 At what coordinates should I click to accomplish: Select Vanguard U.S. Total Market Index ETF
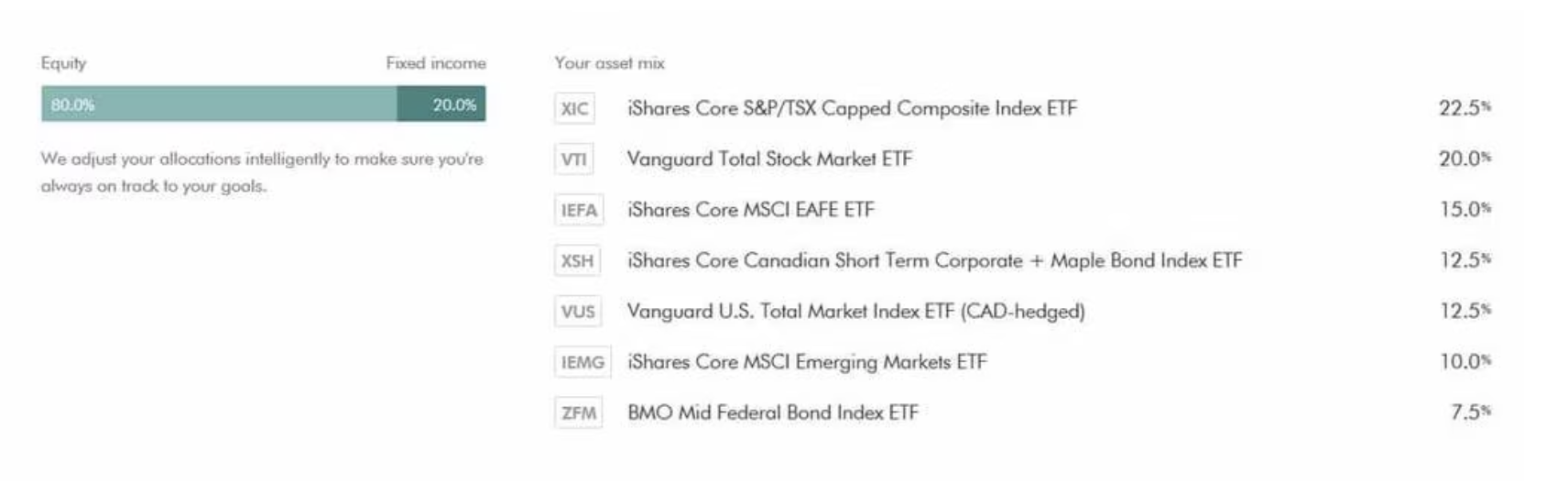click(x=855, y=312)
